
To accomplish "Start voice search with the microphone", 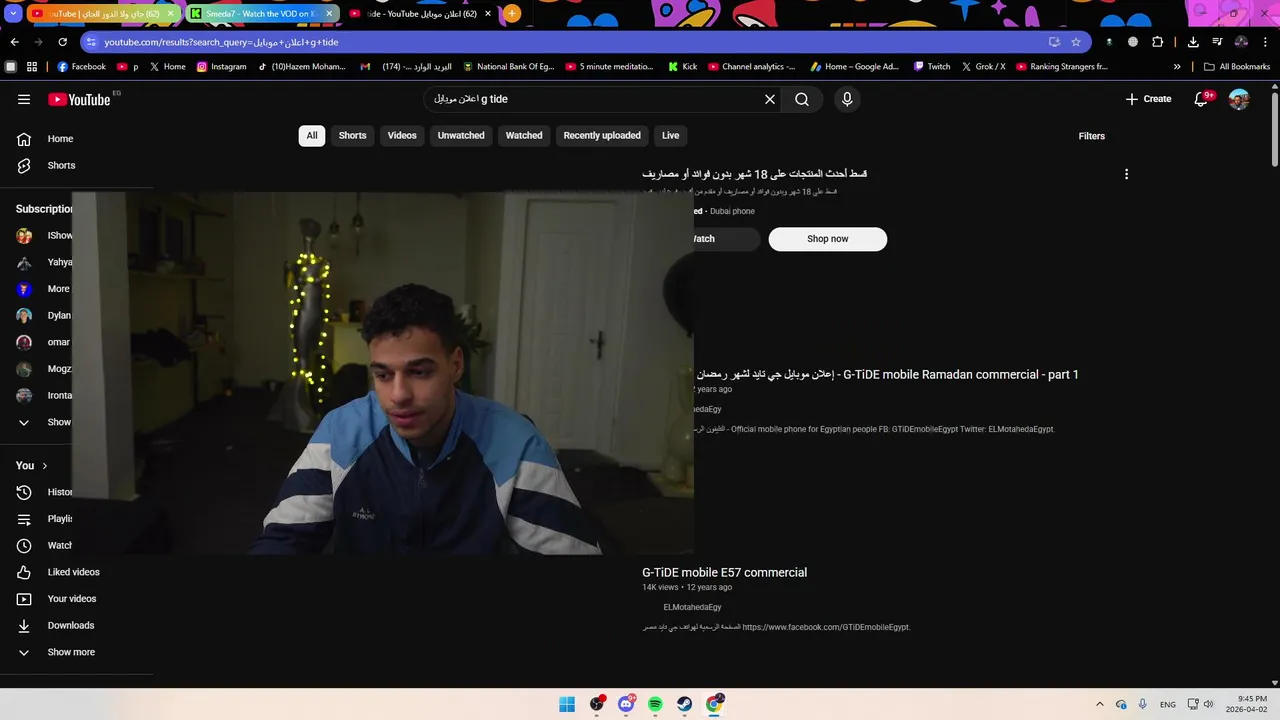I will [847, 99].
